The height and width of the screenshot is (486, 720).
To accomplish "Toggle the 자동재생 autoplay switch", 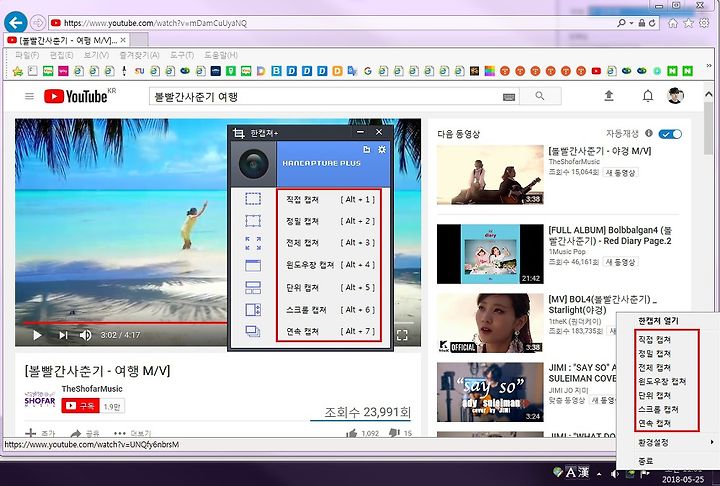I will (670, 134).
